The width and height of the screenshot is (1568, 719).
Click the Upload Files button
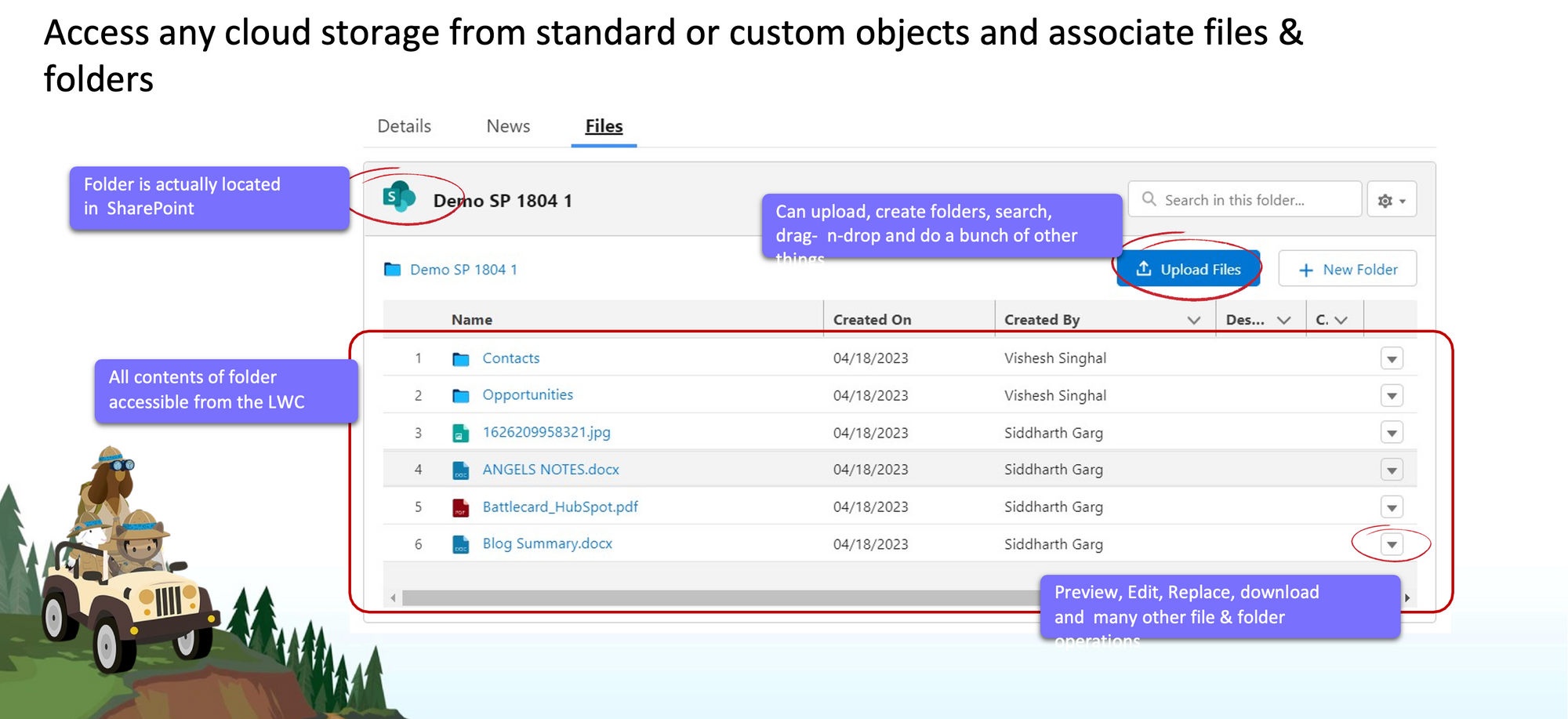click(1189, 270)
